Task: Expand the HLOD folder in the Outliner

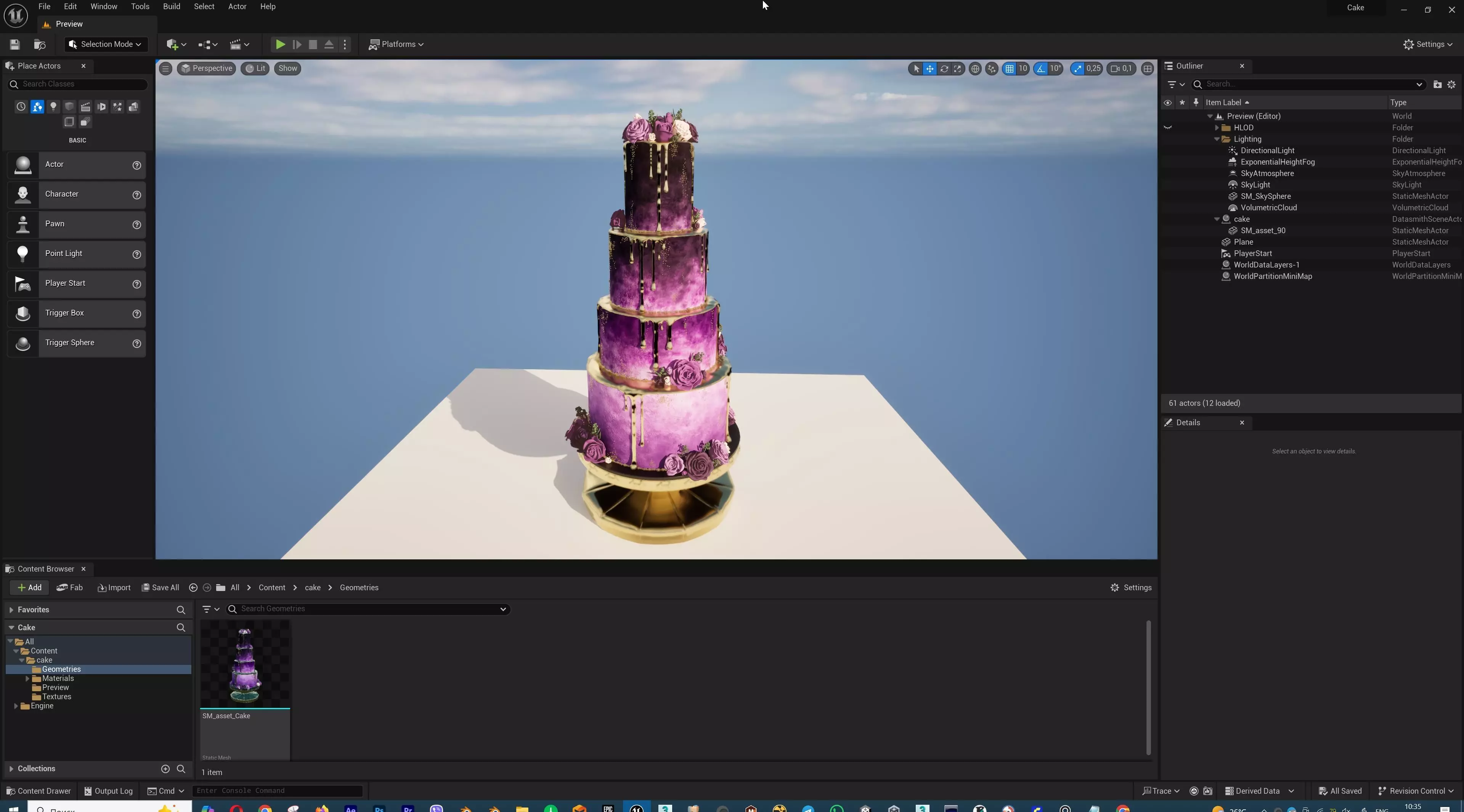Action: click(1217, 128)
